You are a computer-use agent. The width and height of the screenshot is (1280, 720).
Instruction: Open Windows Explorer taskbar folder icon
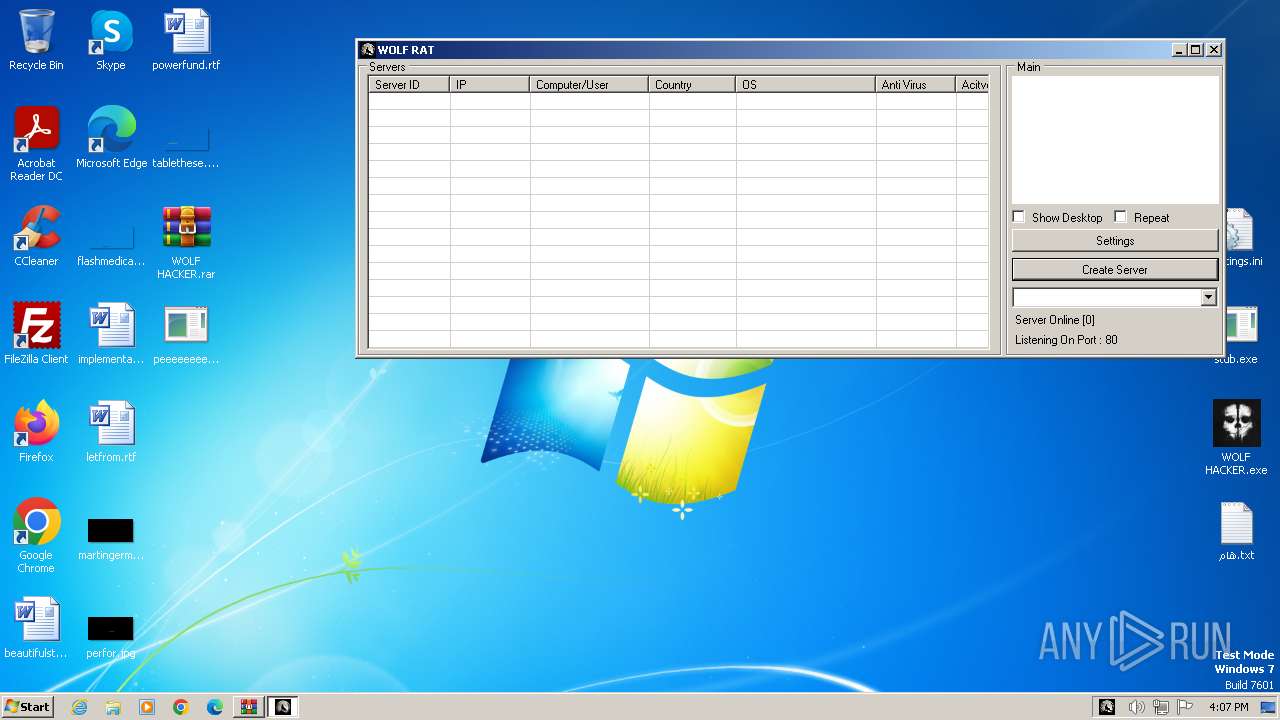[113, 707]
